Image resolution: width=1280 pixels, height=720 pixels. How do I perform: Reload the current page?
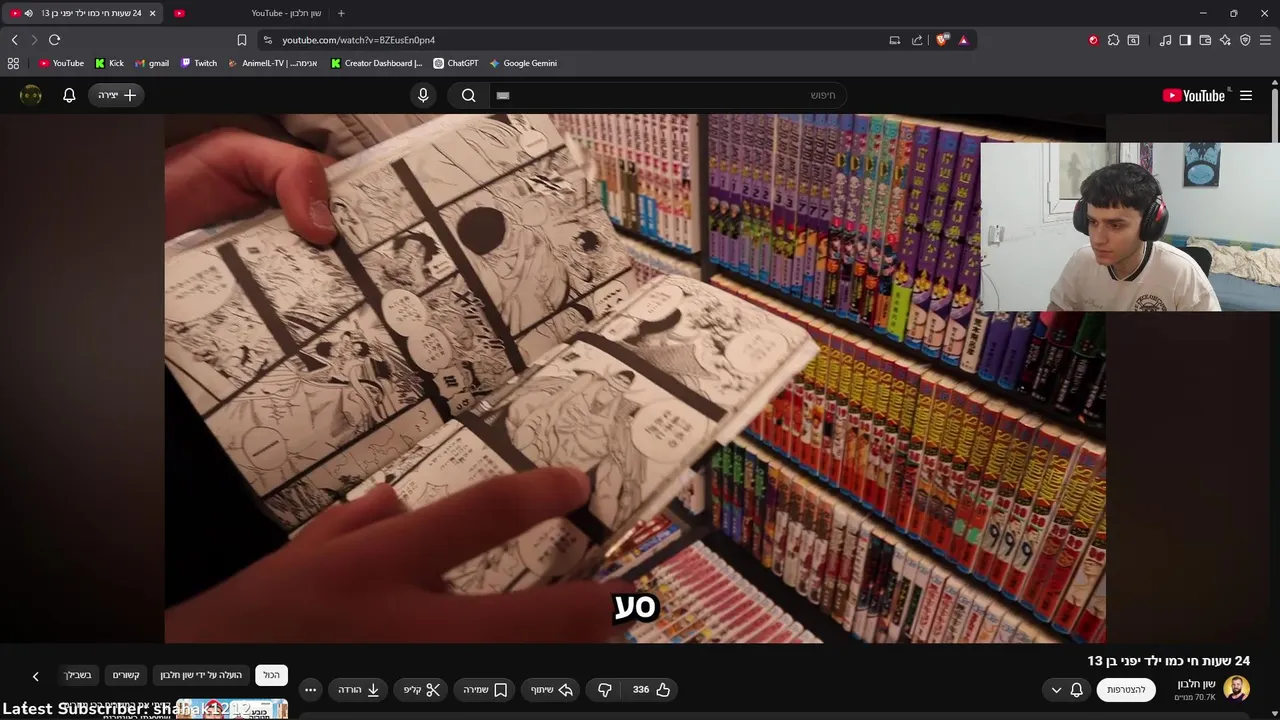54,40
